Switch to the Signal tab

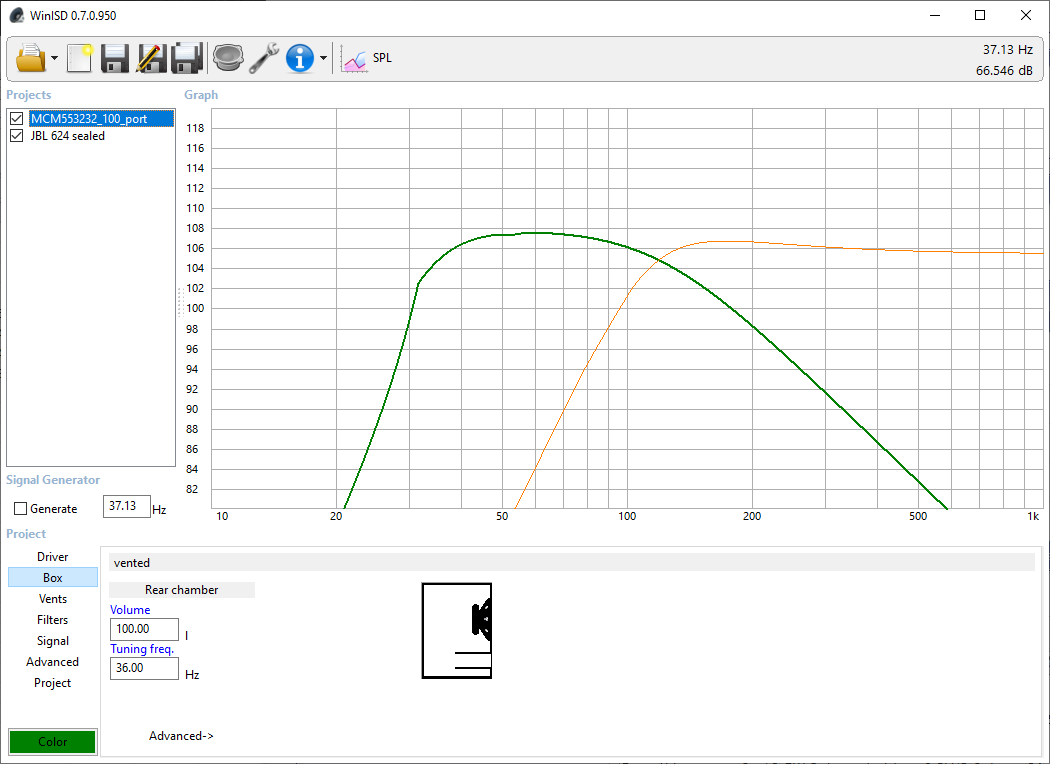(x=52, y=641)
